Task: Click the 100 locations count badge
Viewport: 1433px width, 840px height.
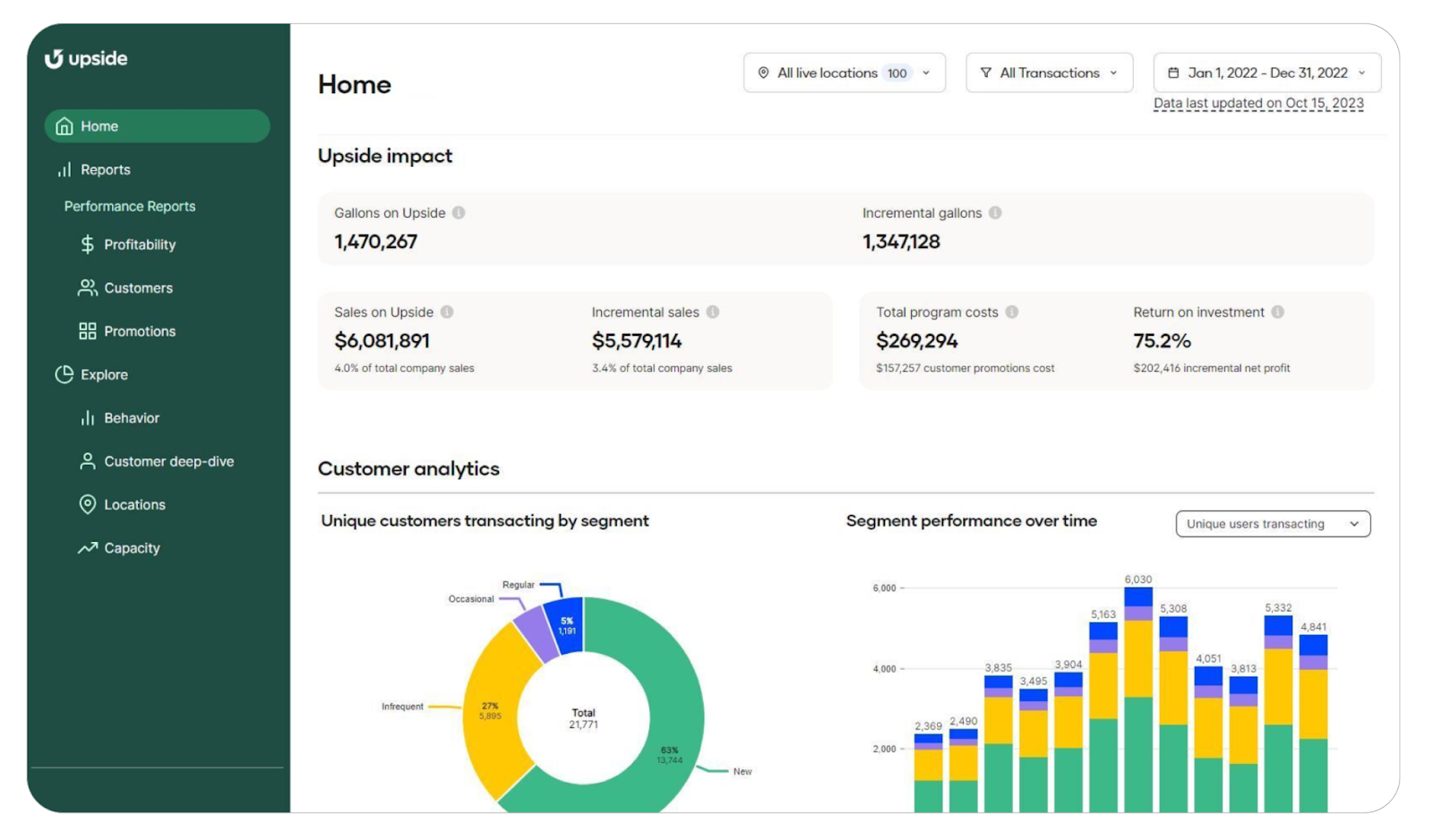Action: pyautogui.click(x=897, y=73)
